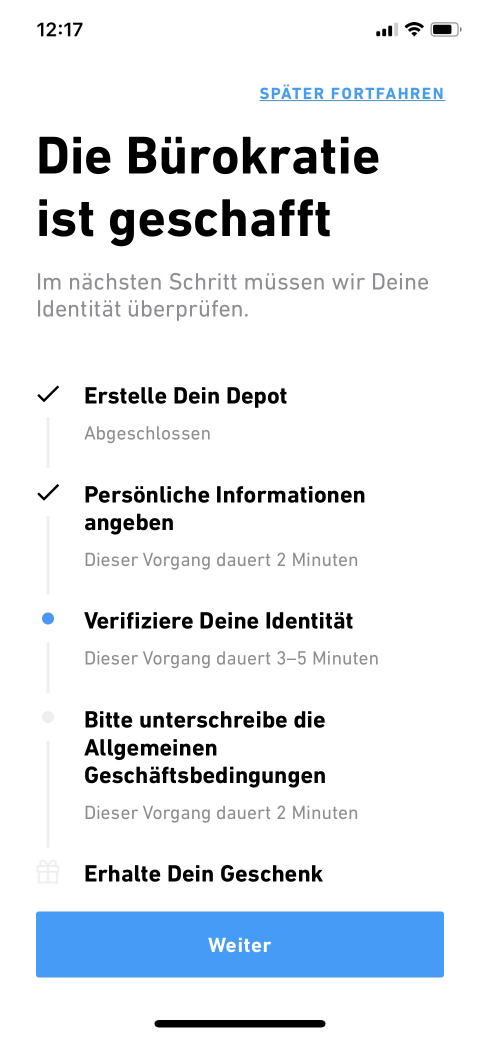Image resolution: width=480 pixels, height=1040 pixels.
Task: Select the Allgemeinen Geschäftsbedingungen step
Action: (205, 748)
